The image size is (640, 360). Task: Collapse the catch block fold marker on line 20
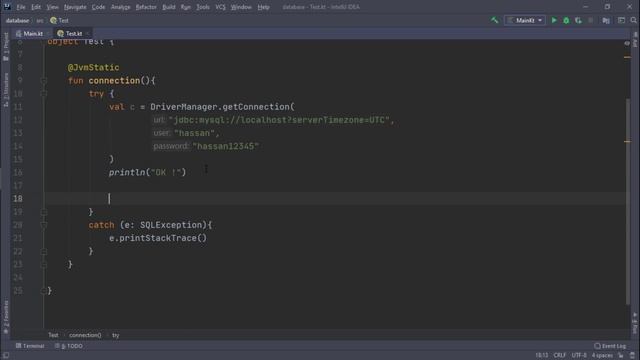click(x=44, y=225)
